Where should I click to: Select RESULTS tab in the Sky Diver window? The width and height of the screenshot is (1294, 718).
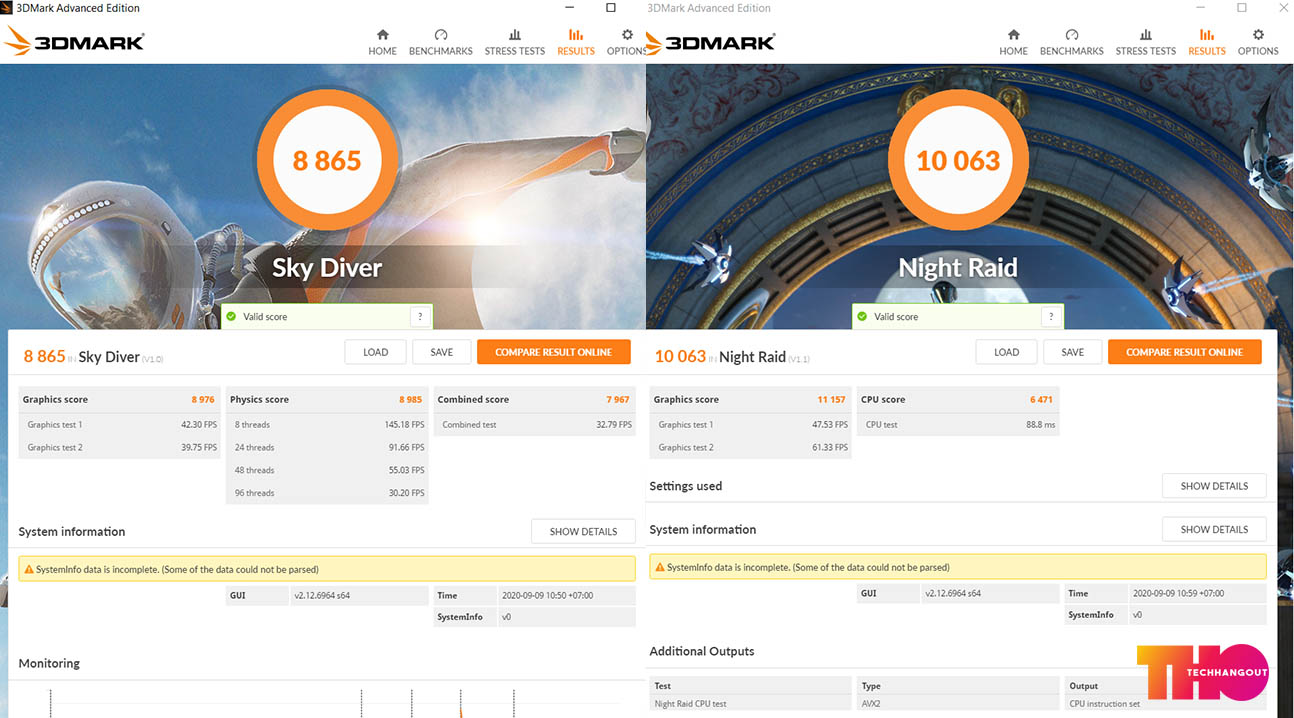pyautogui.click(x=576, y=42)
